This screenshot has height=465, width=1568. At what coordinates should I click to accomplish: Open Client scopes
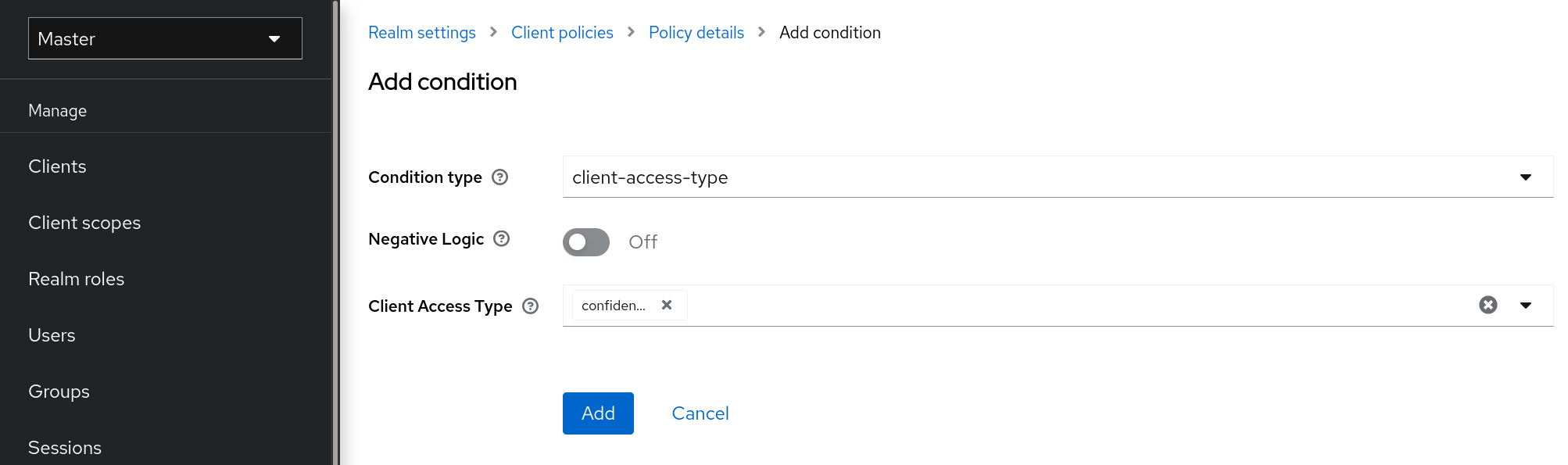(x=84, y=222)
